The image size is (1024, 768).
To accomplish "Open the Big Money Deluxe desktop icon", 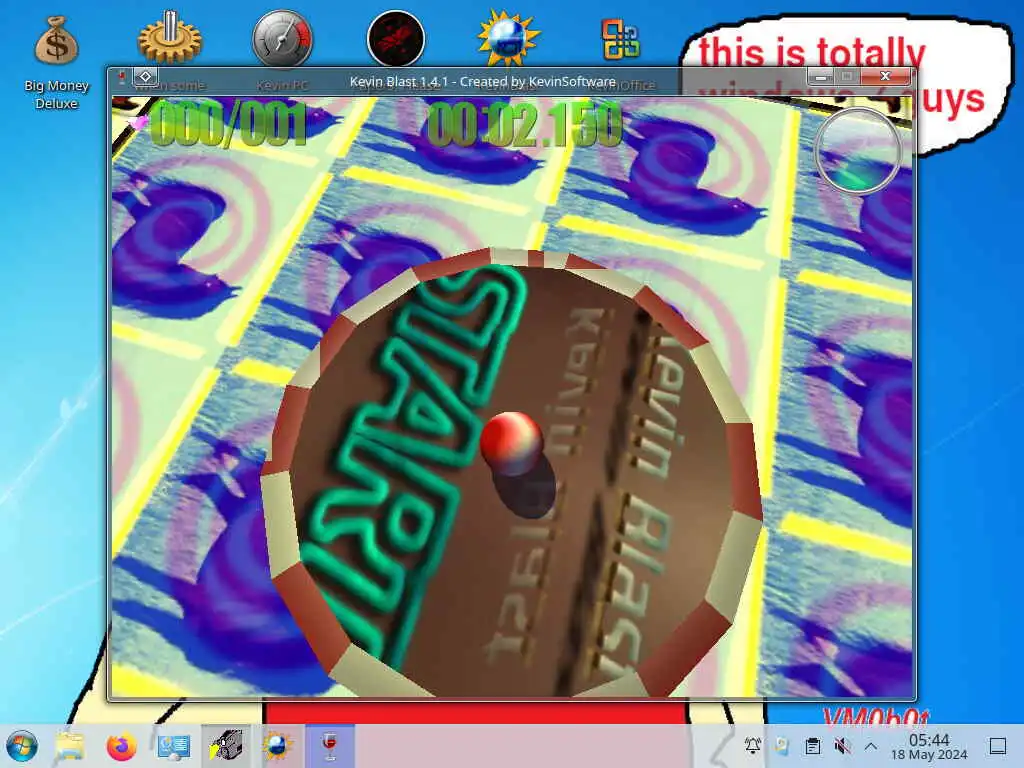I will (x=56, y=61).
